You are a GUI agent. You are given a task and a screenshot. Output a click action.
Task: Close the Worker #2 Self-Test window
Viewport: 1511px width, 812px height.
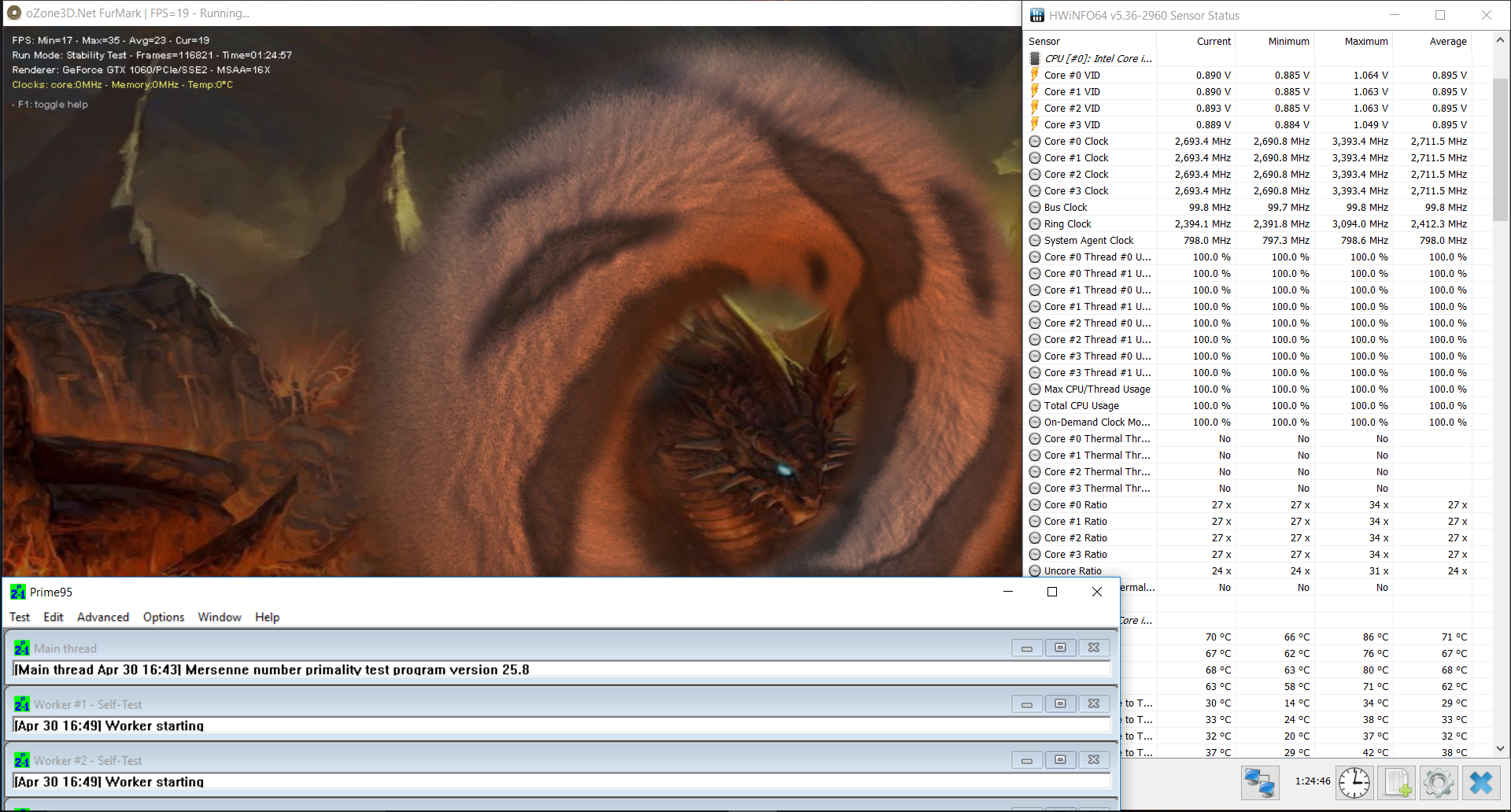(x=1094, y=759)
